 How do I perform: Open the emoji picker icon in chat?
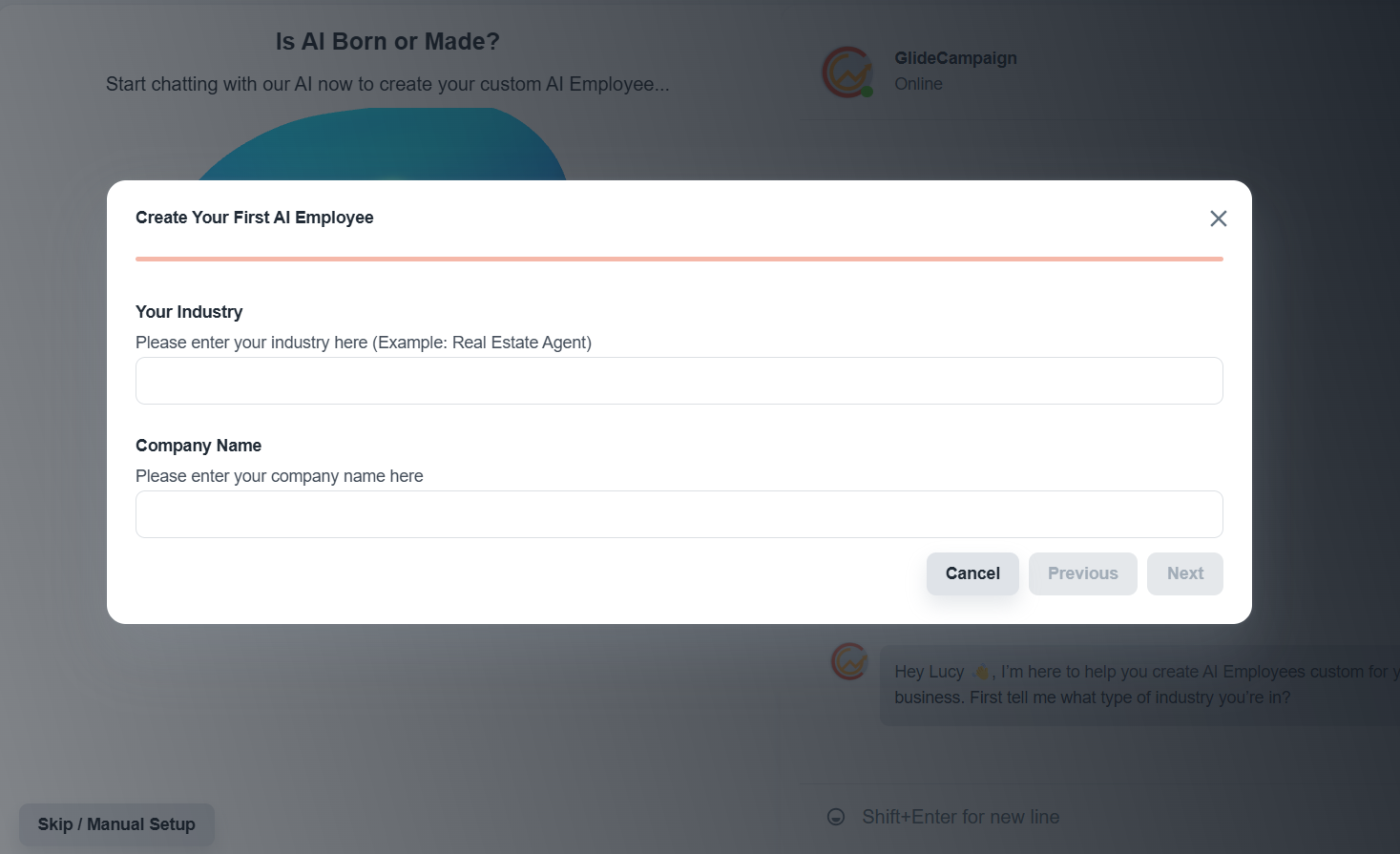pyautogui.click(x=836, y=817)
